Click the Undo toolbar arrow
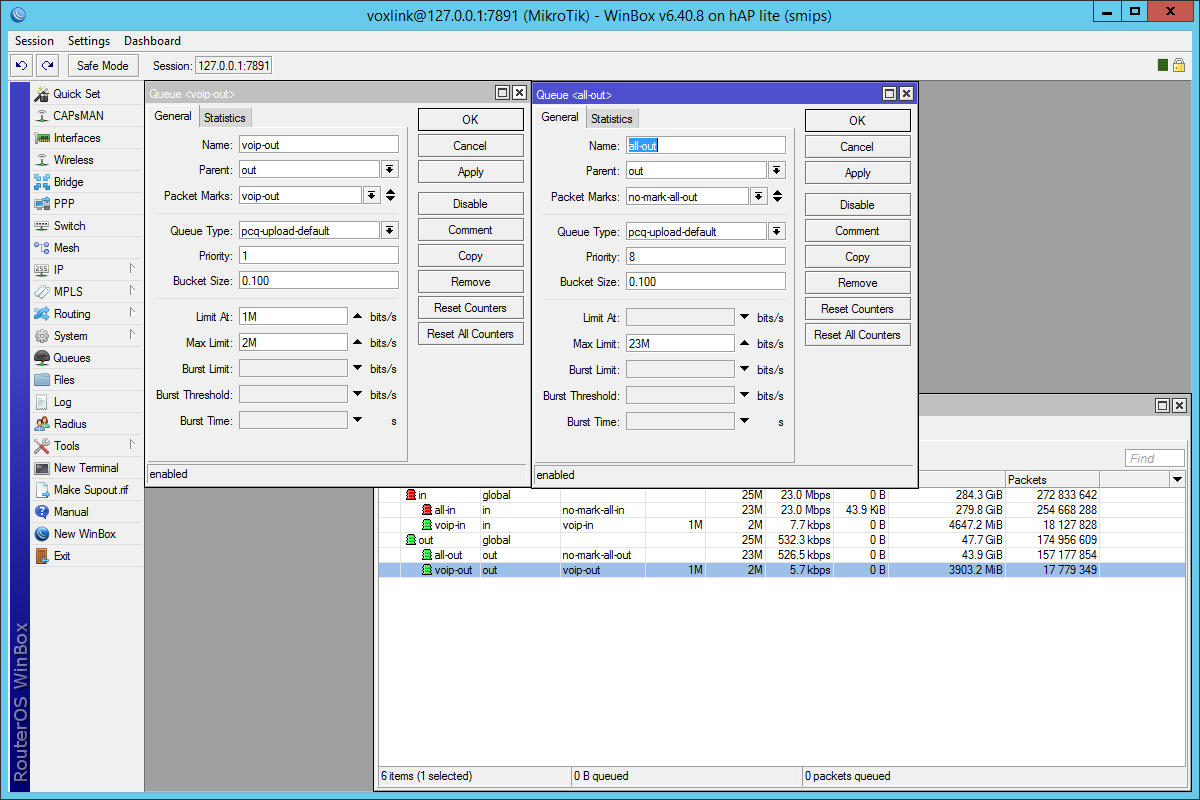Viewport: 1200px width, 800px height. tap(22, 65)
